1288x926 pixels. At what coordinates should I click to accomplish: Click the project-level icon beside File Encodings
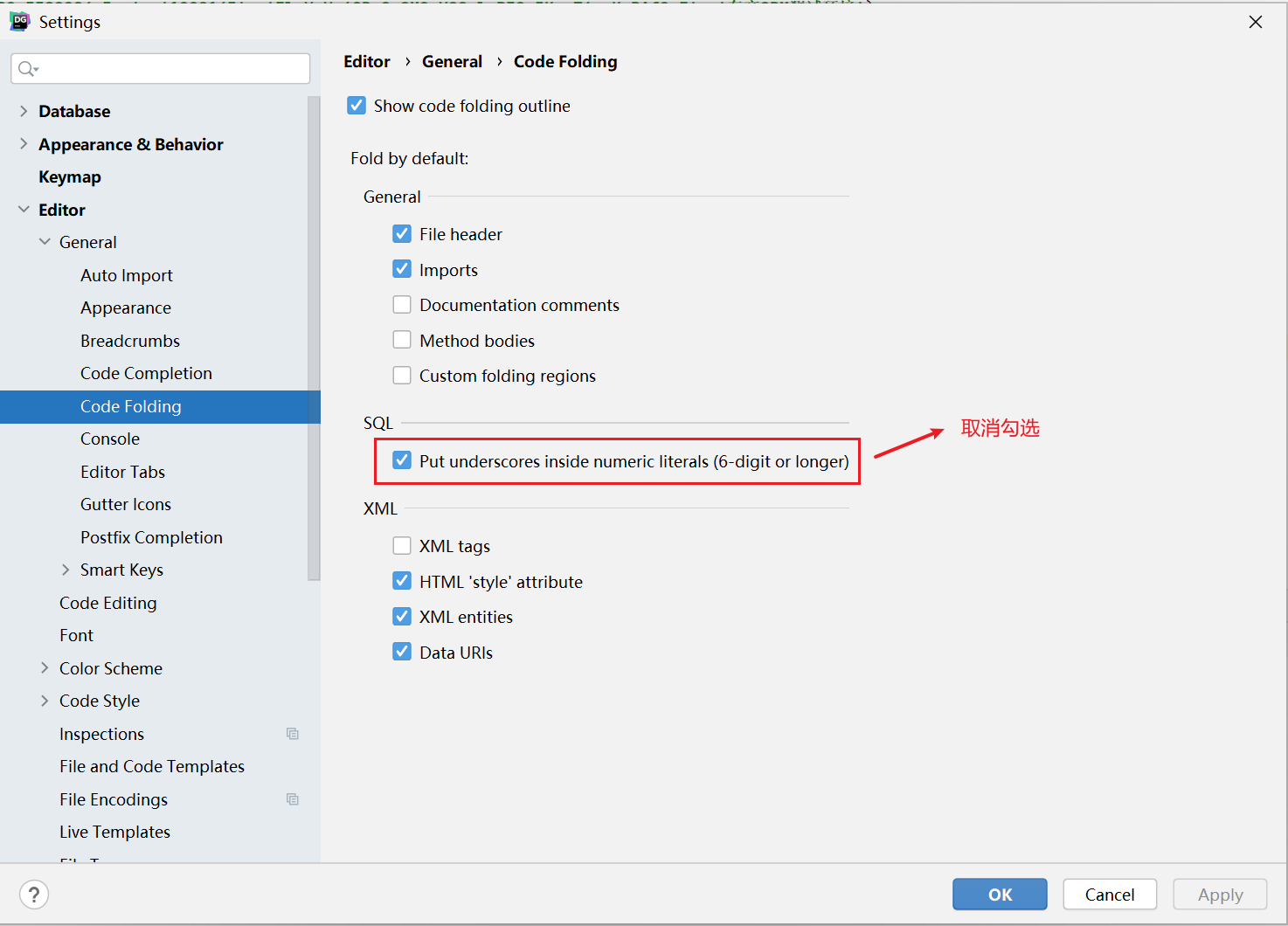(293, 799)
